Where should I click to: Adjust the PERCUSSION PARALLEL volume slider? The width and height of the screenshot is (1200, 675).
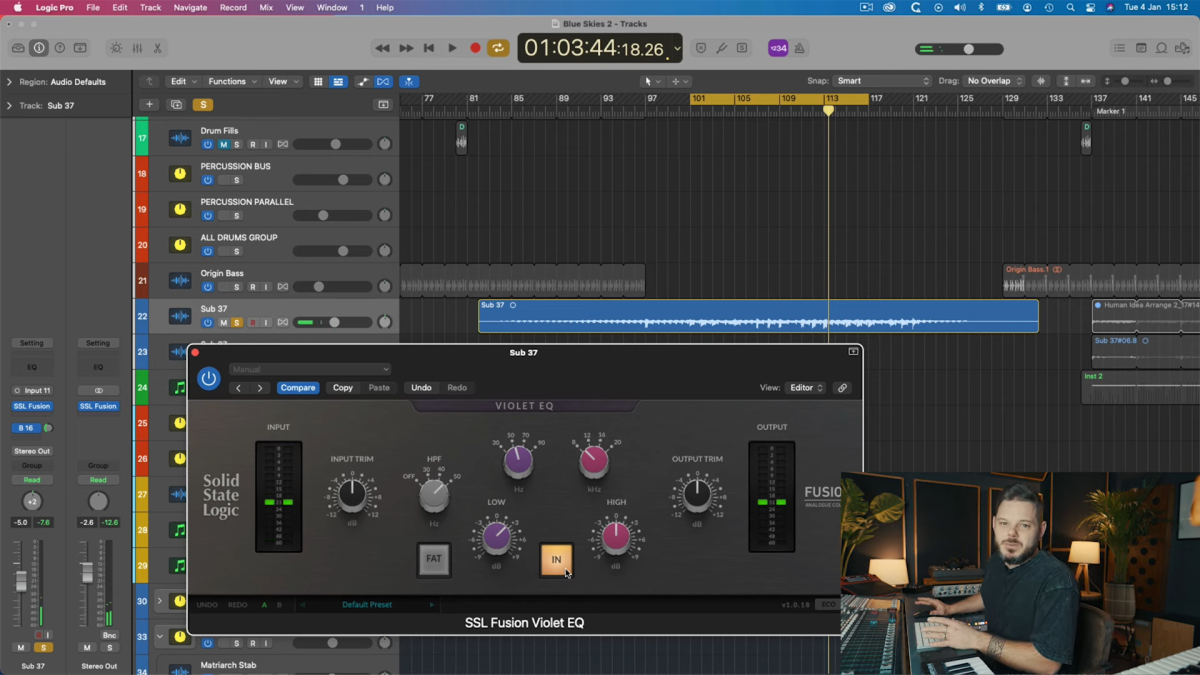pos(332,216)
